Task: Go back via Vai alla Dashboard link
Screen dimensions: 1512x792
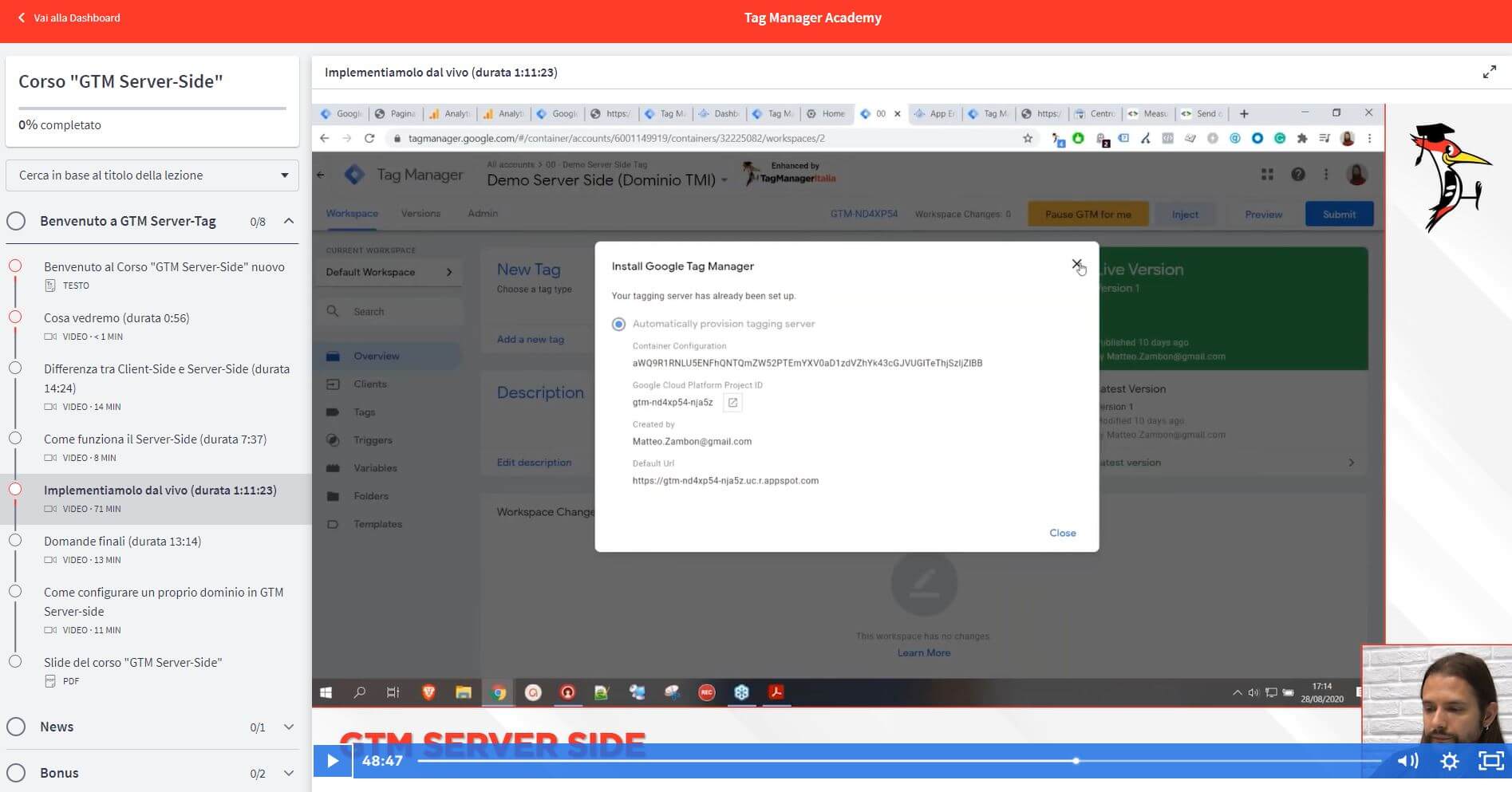Action: 77,18
